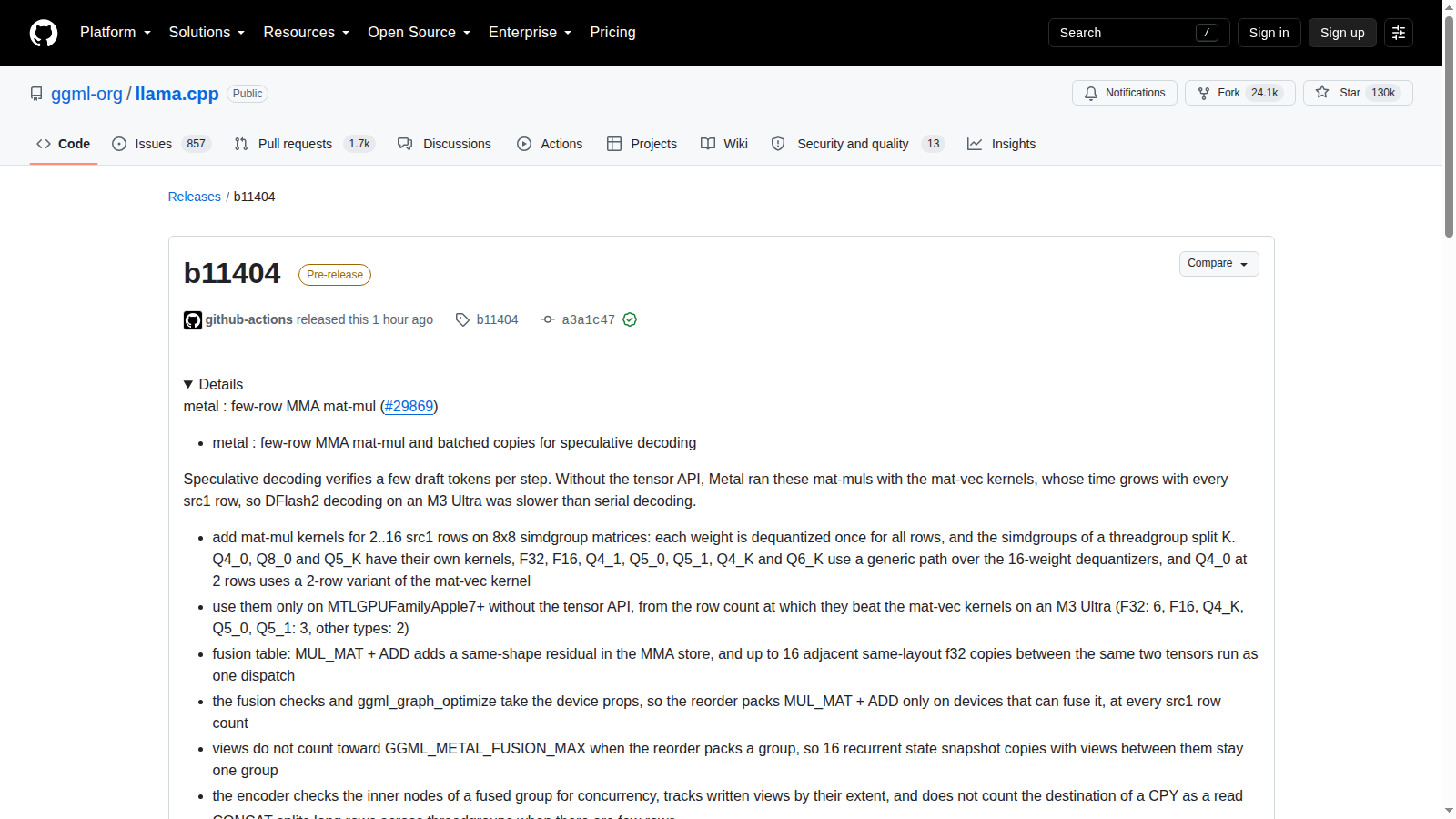Click the GitHub logo icon
The width and height of the screenshot is (1456, 819).
pyautogui.click(x=44, y=33)
